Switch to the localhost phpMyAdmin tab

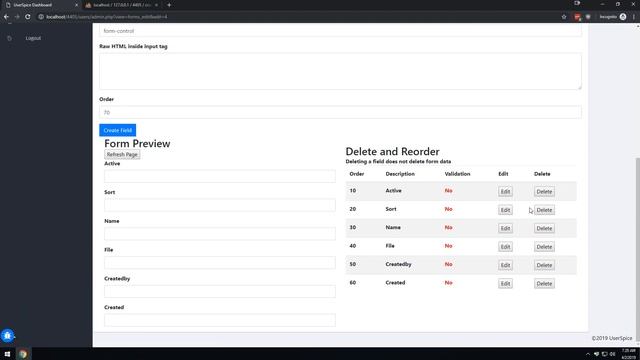click(122, 5)
